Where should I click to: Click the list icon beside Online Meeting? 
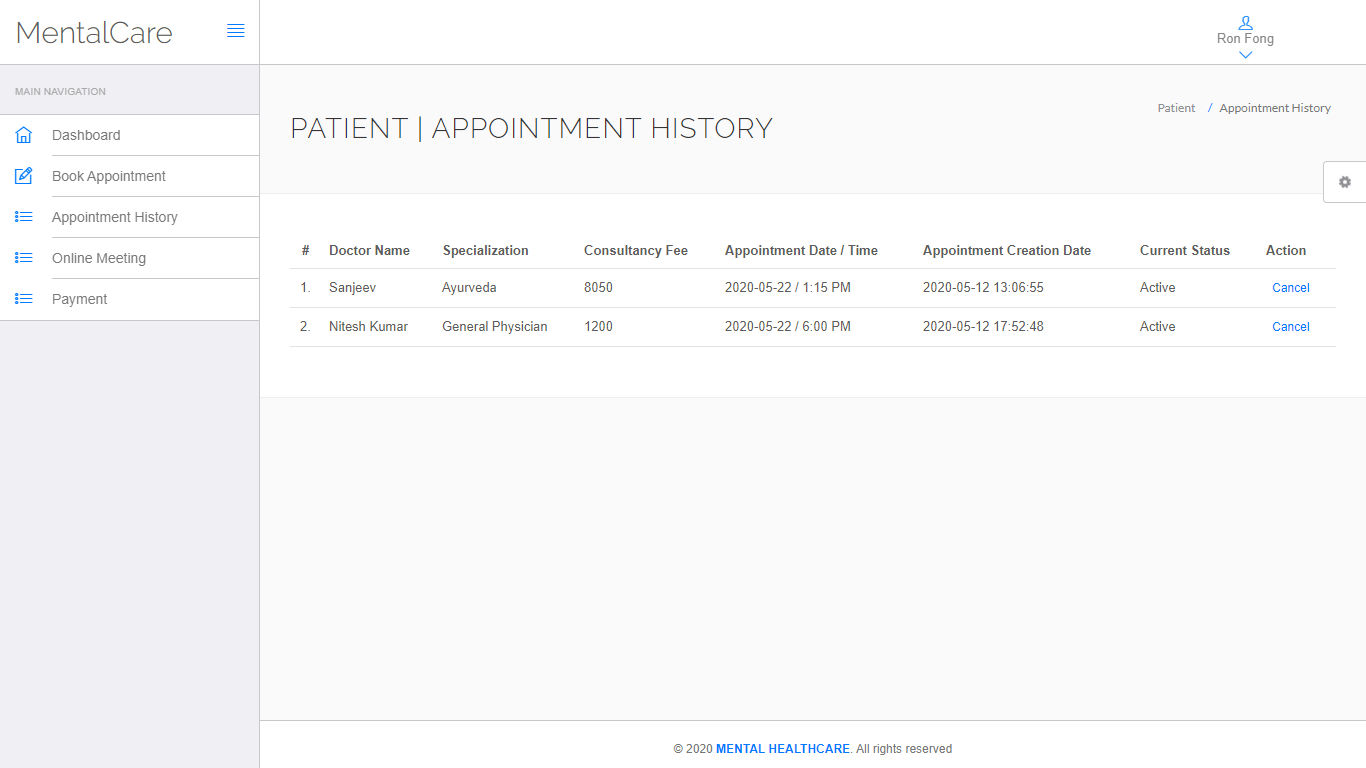(x=24, y=258)
